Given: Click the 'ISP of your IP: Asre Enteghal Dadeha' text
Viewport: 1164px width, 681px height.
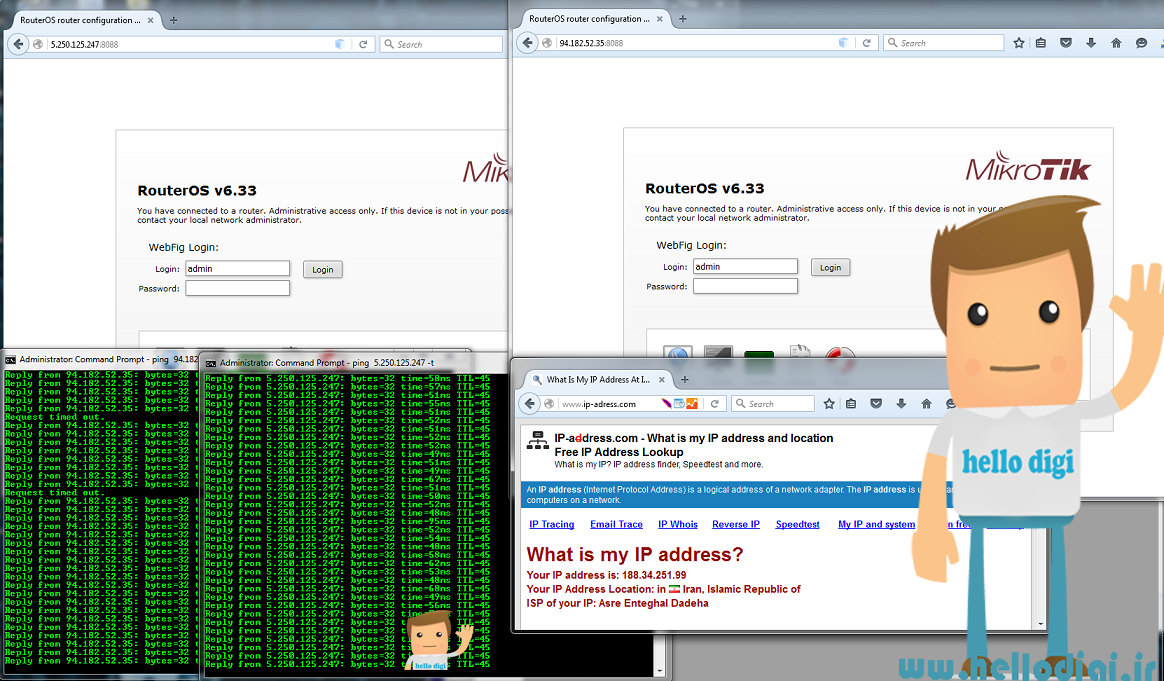Looking at the screenshot, I should [618, 603].
